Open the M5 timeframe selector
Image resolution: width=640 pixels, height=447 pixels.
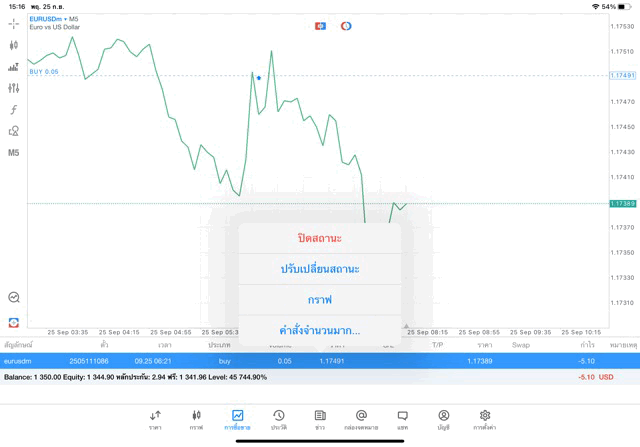(x=14, y=153)
